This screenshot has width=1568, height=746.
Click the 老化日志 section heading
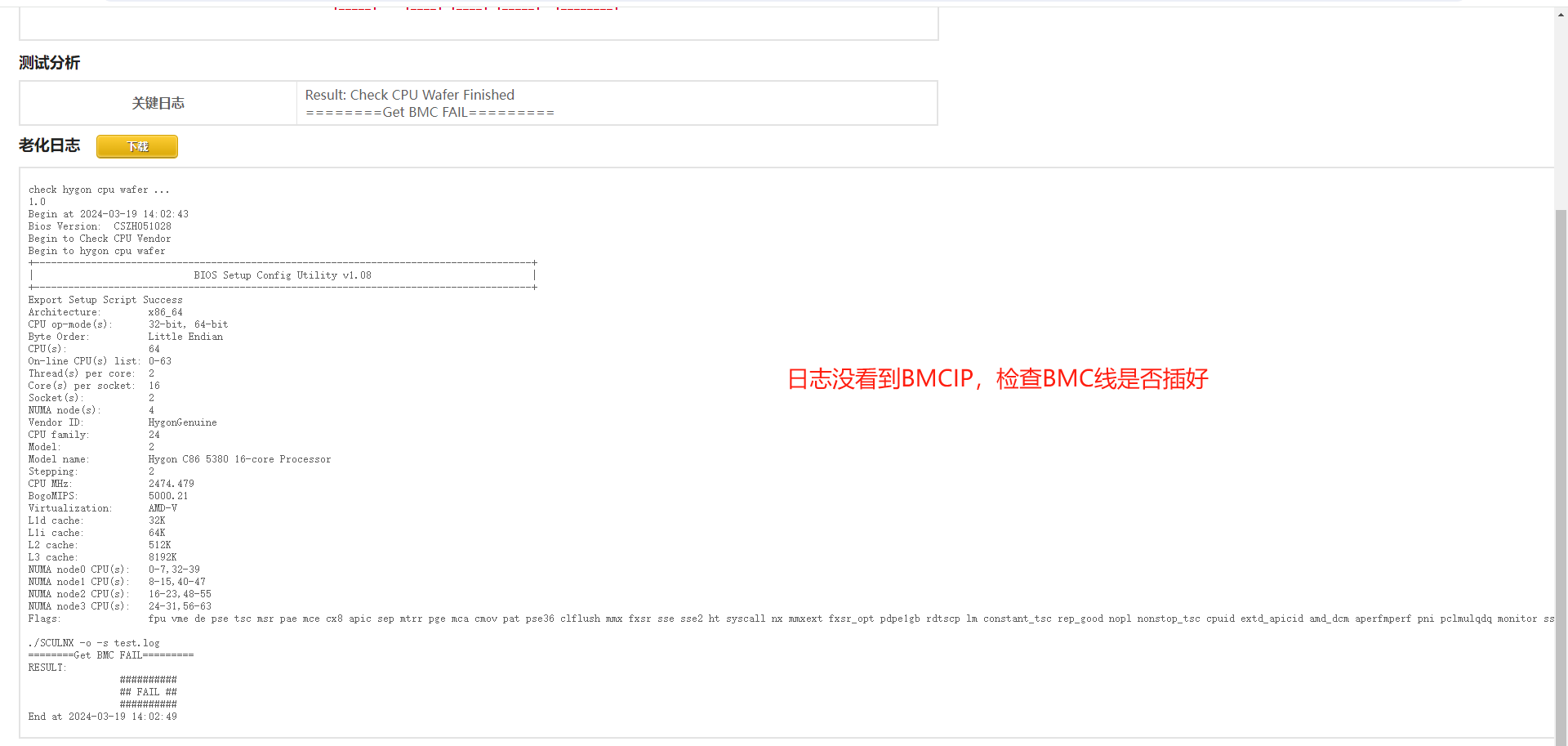49,145
